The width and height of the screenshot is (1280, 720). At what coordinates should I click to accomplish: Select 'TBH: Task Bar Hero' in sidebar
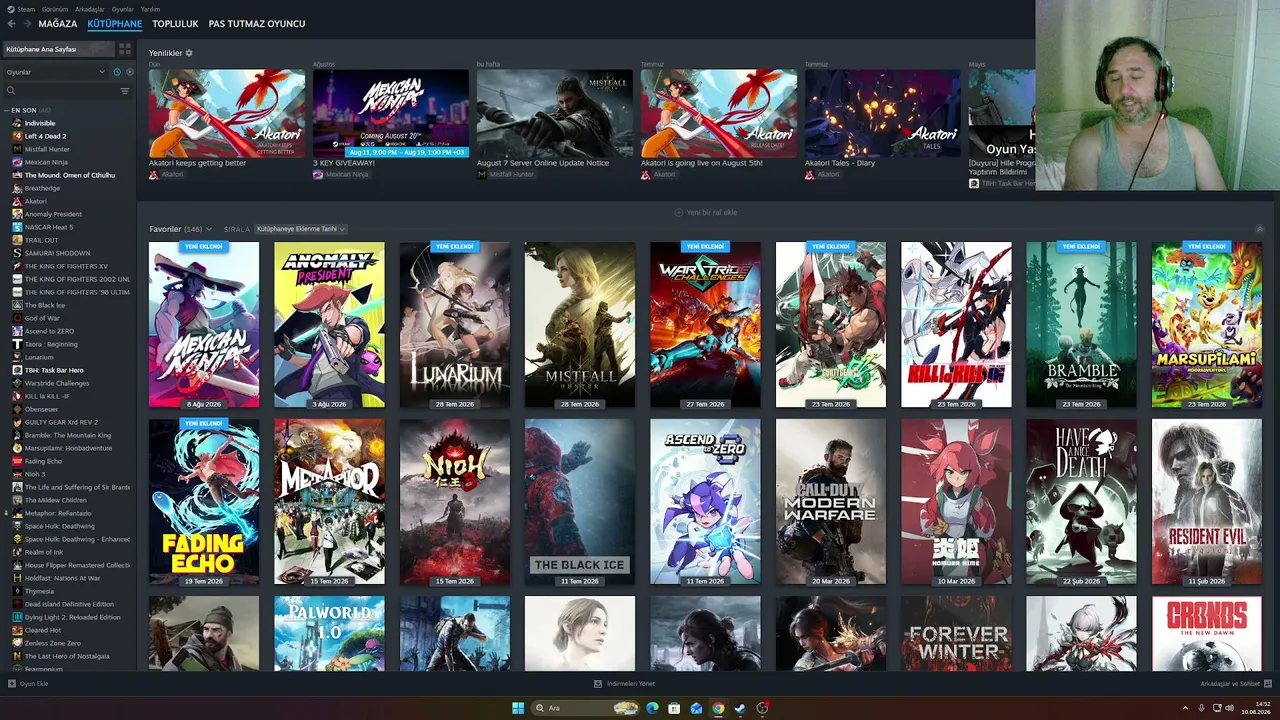click(54, 370)
